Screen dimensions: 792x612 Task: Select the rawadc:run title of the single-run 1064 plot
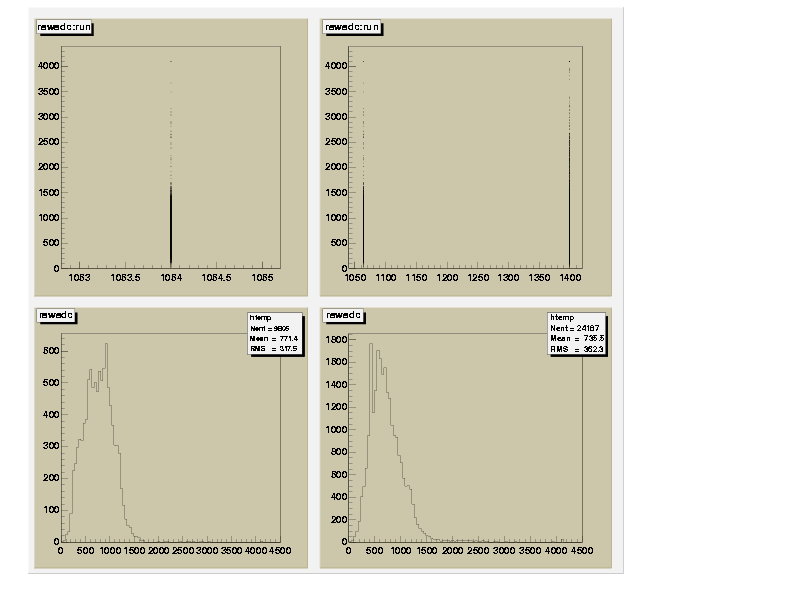click(x=64, y=27)
